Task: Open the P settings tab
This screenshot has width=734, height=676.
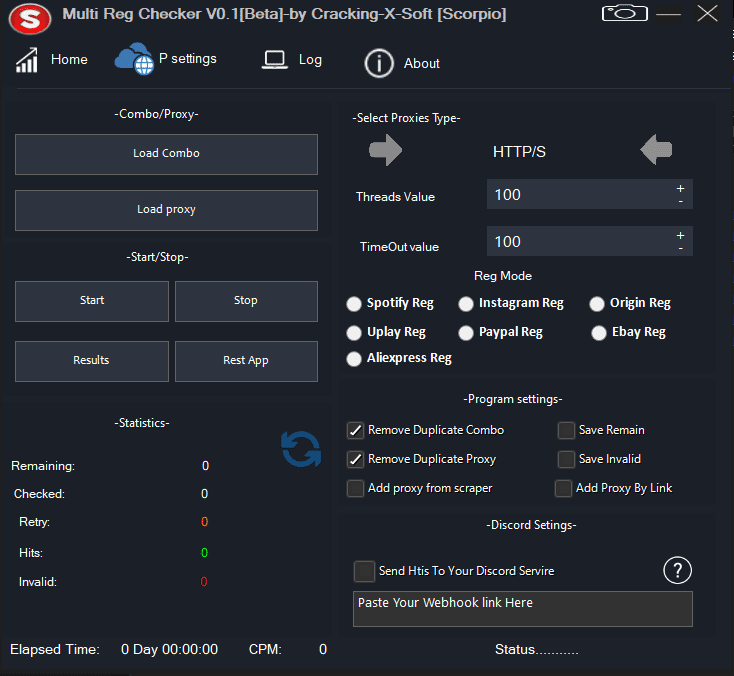Action: click(x=188, y=59)
